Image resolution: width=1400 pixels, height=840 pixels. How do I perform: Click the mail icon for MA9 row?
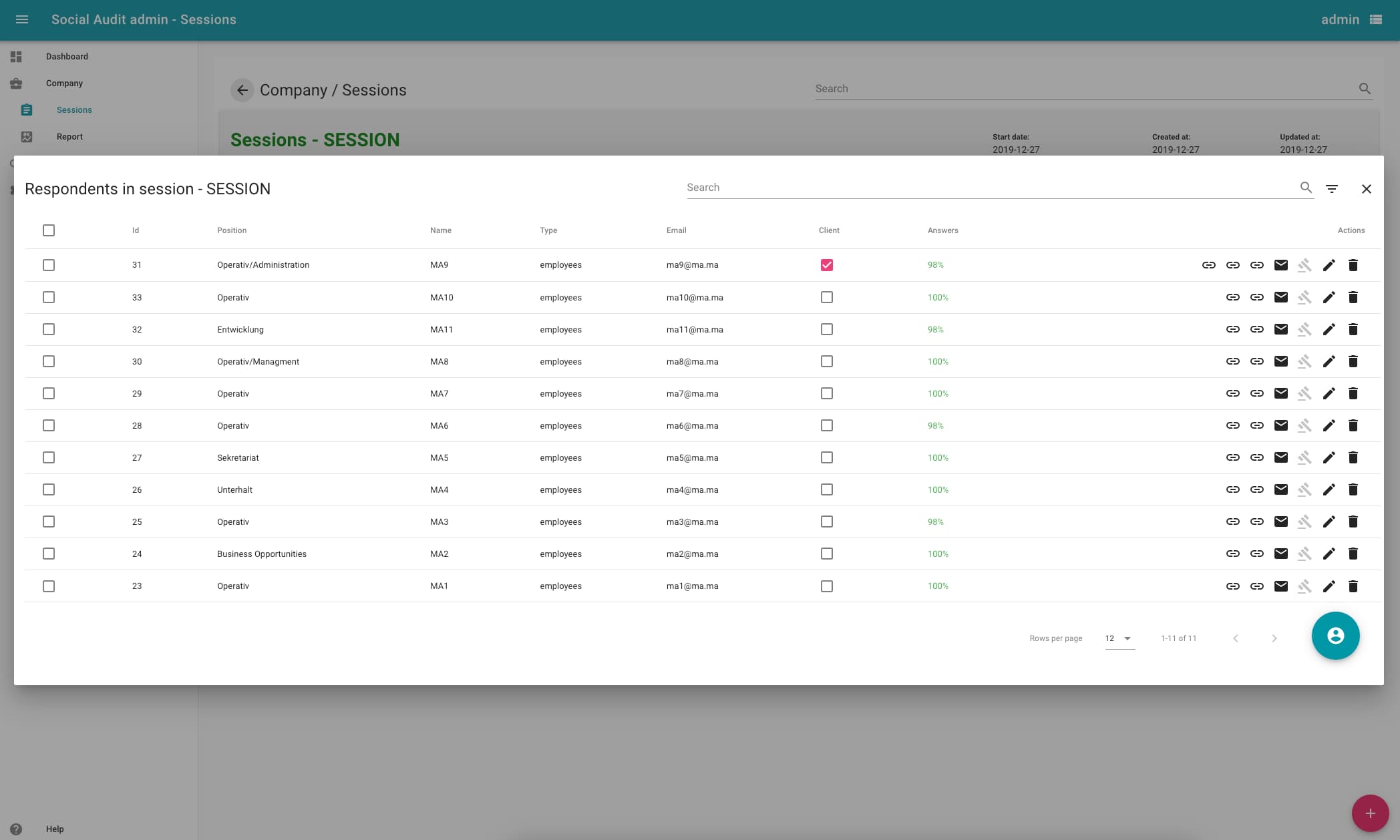point(1280,265)
